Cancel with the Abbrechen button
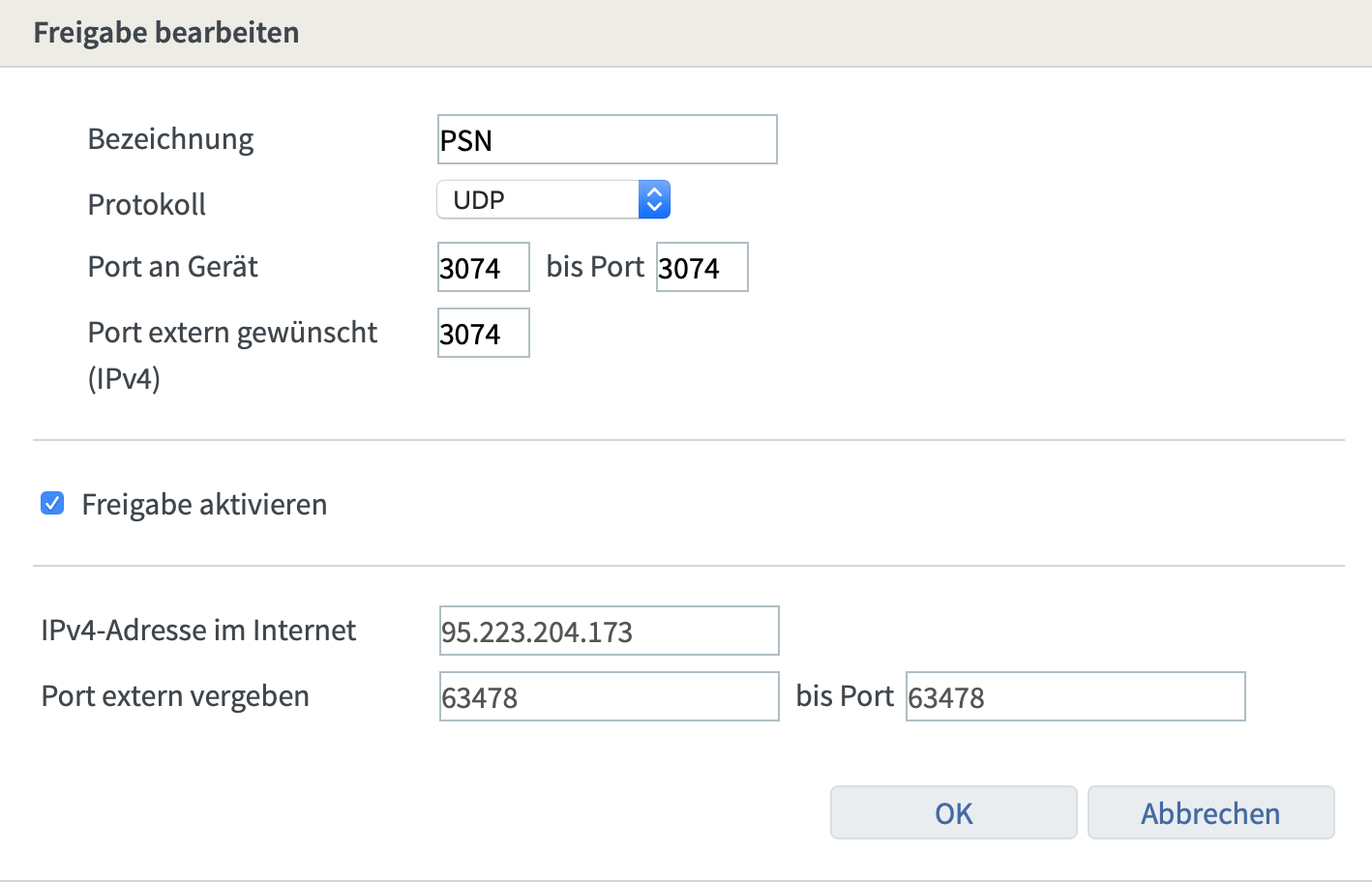This screenshot has width=1372, height=882. 1210,812
